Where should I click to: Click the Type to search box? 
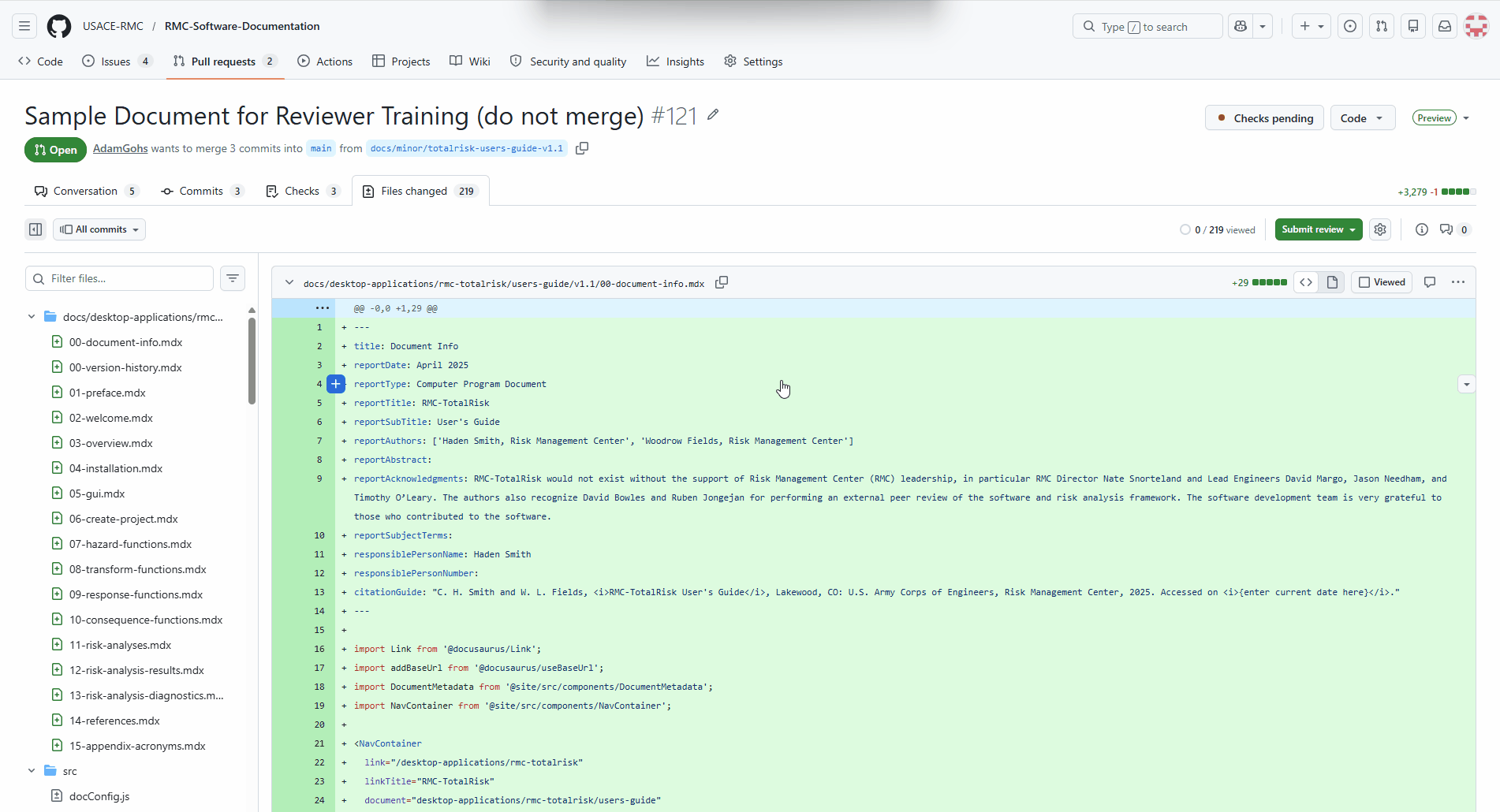coord(1147,26)
